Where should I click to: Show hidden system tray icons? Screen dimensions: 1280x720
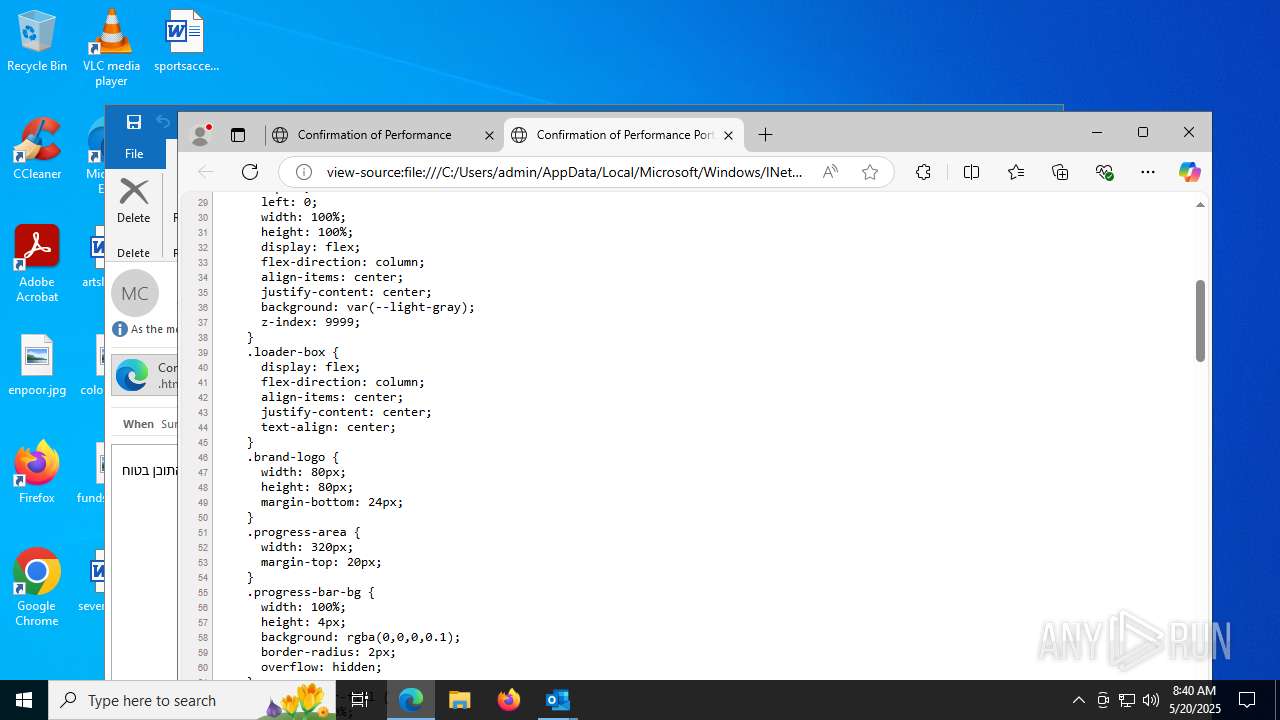pos(1078,700)
